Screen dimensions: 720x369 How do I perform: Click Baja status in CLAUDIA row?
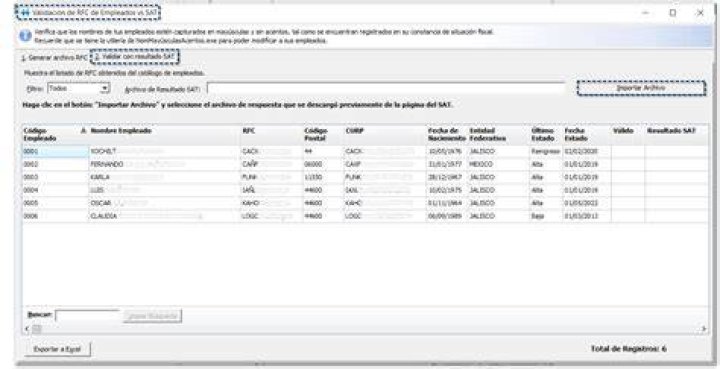point(546,216)
